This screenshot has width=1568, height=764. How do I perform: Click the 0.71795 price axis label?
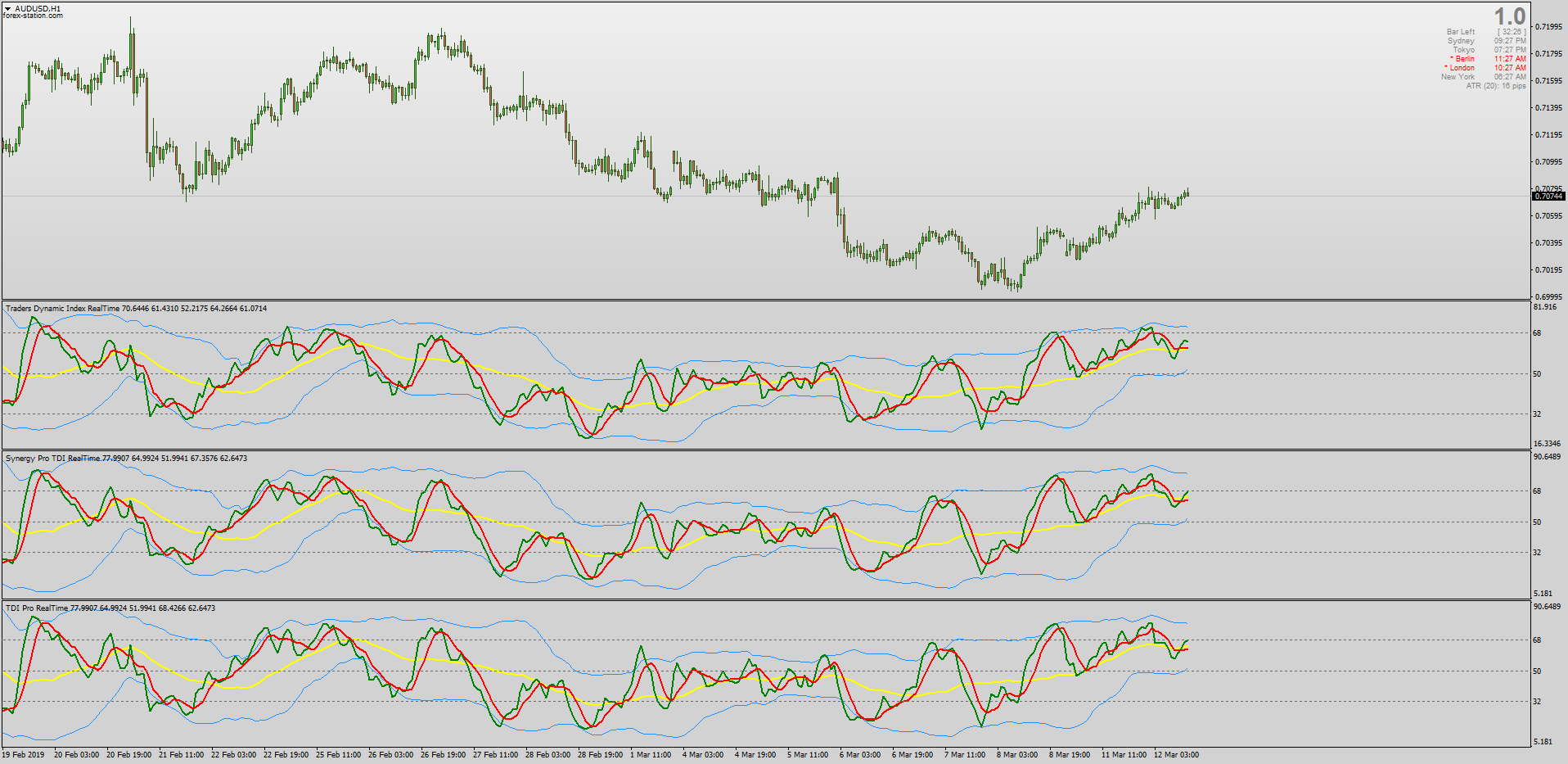(1548, 54)
